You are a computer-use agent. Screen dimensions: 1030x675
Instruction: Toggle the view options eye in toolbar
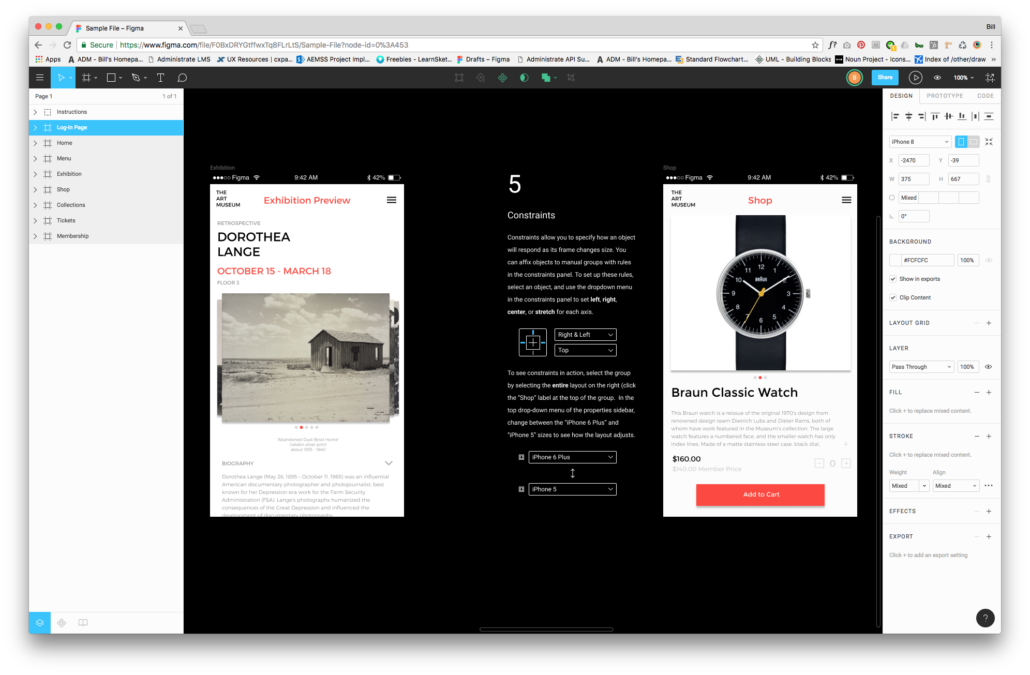click(x=937, y=77)
